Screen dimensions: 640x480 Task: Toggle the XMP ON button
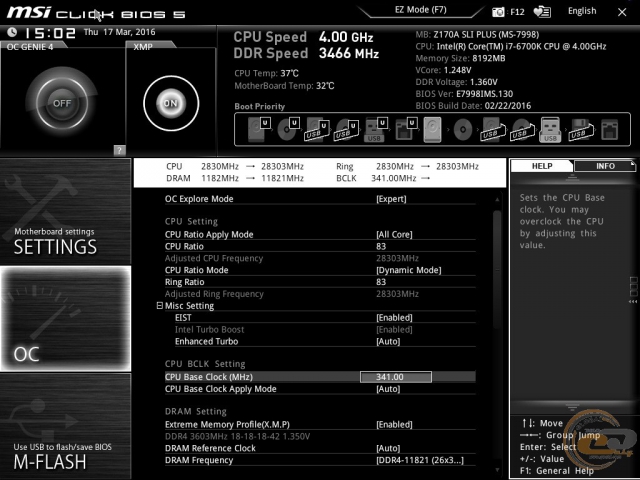coord(171,103)
